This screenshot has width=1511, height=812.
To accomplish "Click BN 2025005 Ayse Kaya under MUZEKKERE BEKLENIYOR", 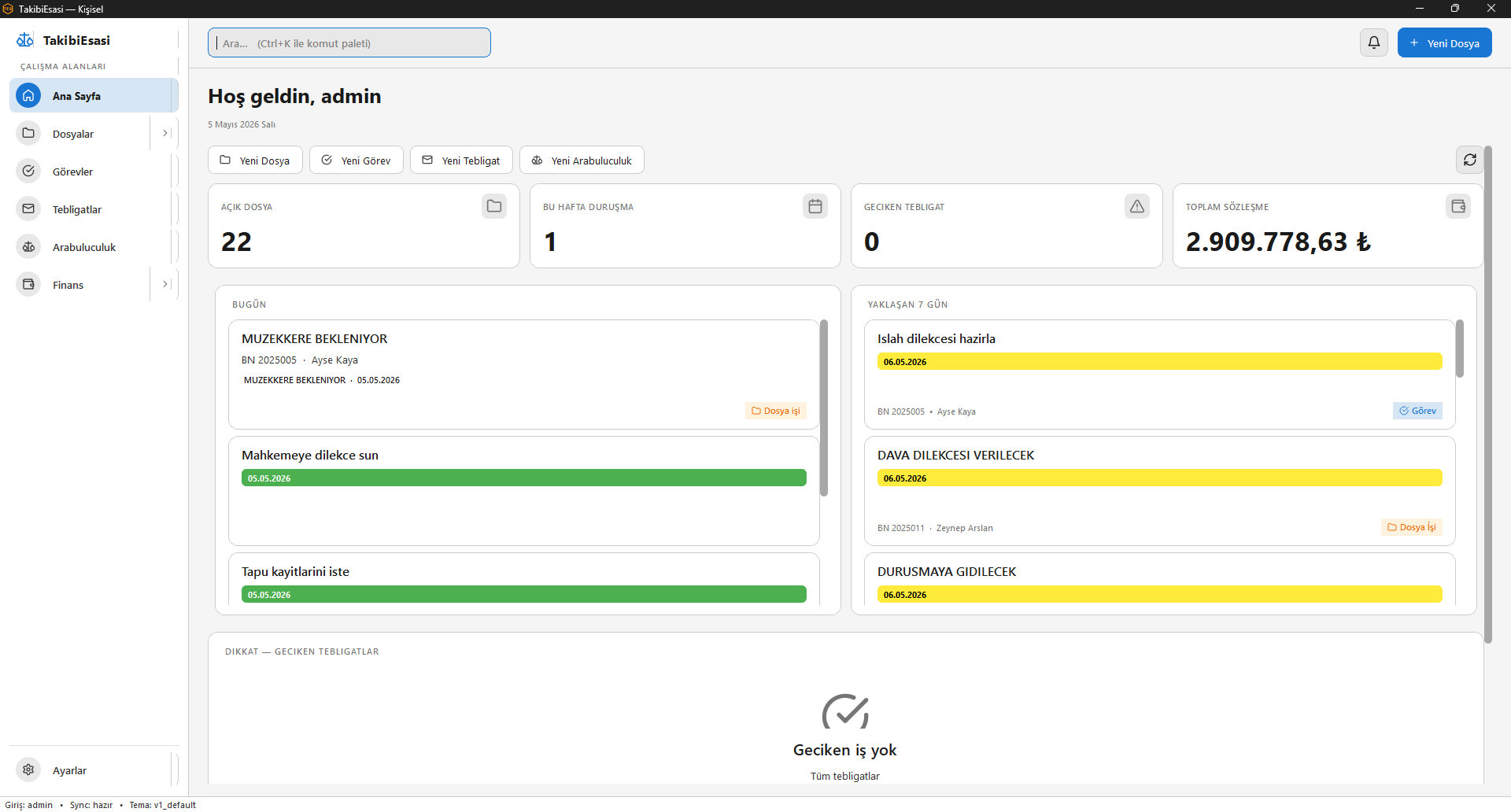I will coord(300,360).
